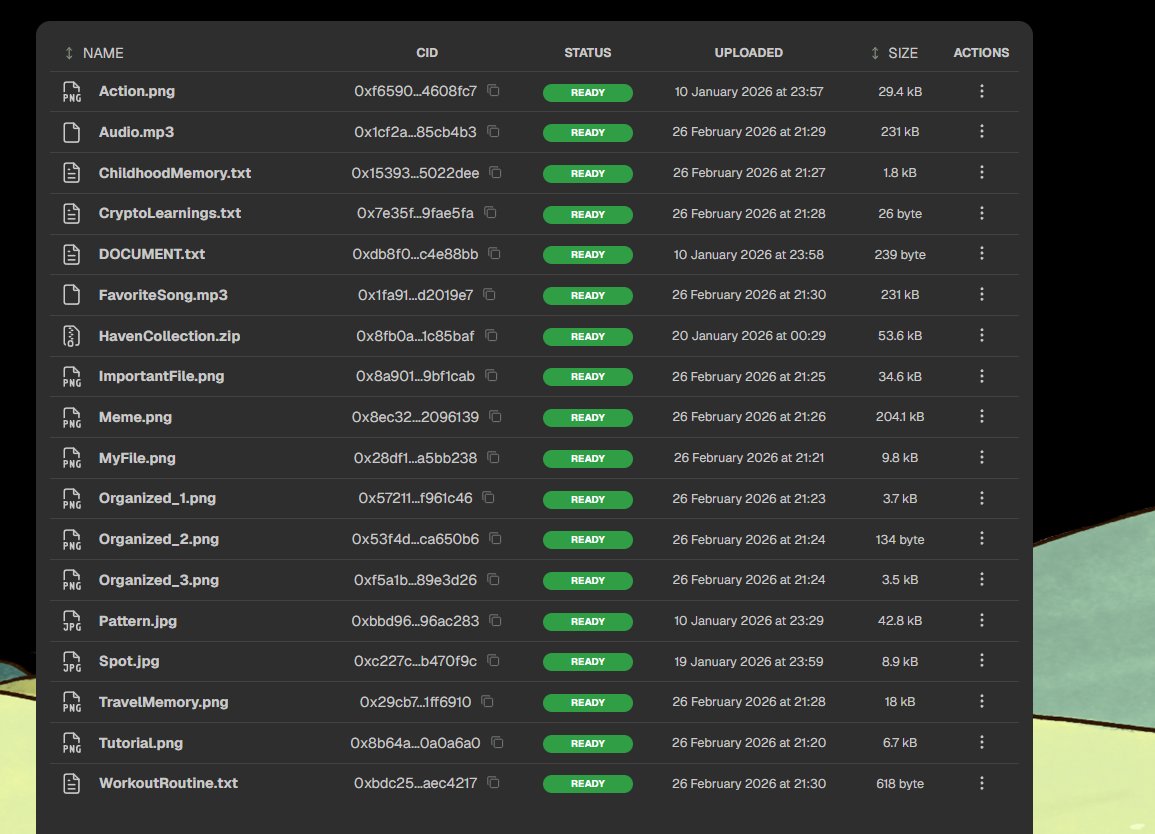Viewport: 1155px width, 834px height.
Task: Select the TravelMemory.png file name
Action: click(164, 702)
